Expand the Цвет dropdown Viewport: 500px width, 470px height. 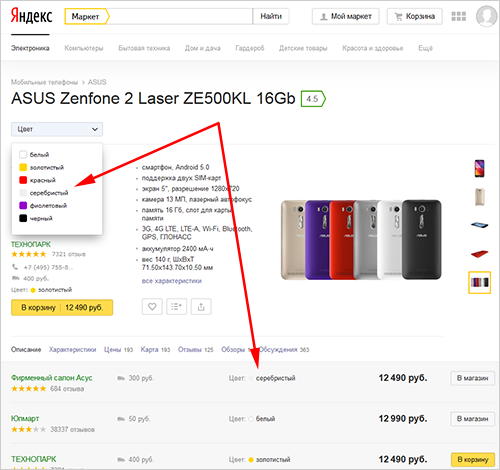click(57, 129)
